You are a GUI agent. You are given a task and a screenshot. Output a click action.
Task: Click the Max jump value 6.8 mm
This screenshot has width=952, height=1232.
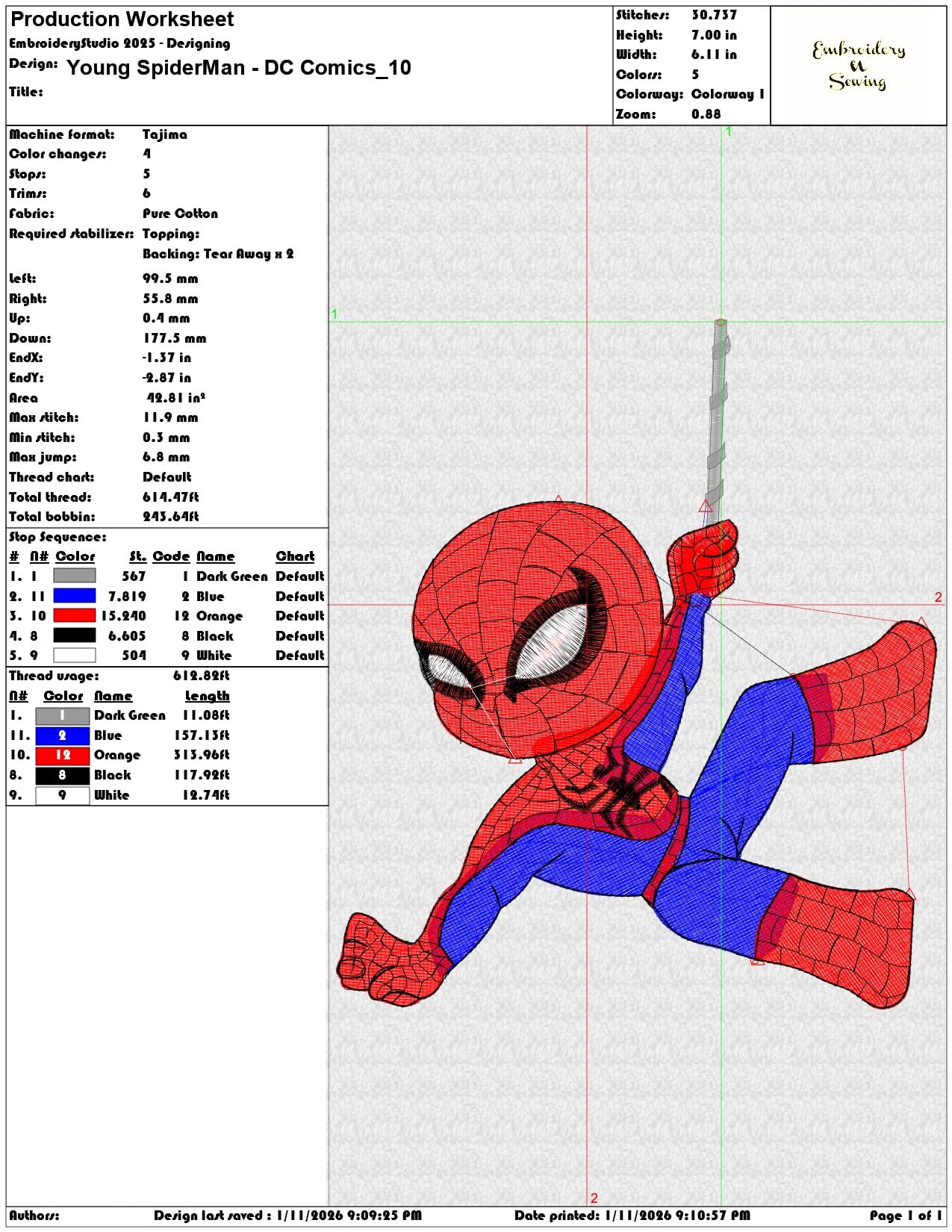pos(166,457)
